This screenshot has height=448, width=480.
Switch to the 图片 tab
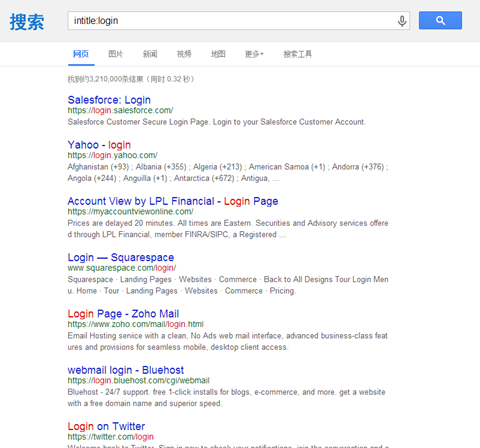[116, 54]
